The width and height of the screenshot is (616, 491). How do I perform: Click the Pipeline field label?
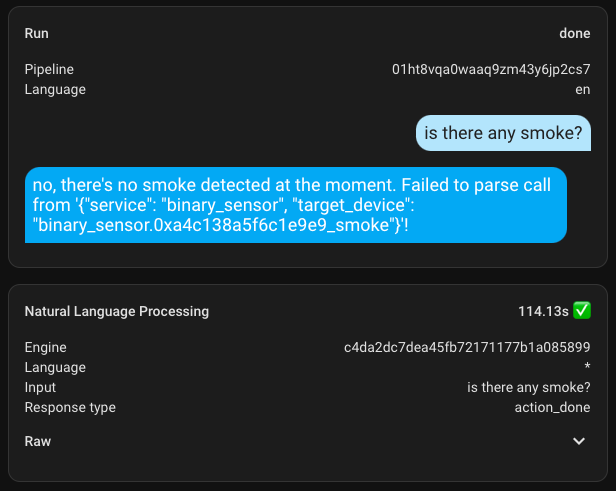click(50, 70)
